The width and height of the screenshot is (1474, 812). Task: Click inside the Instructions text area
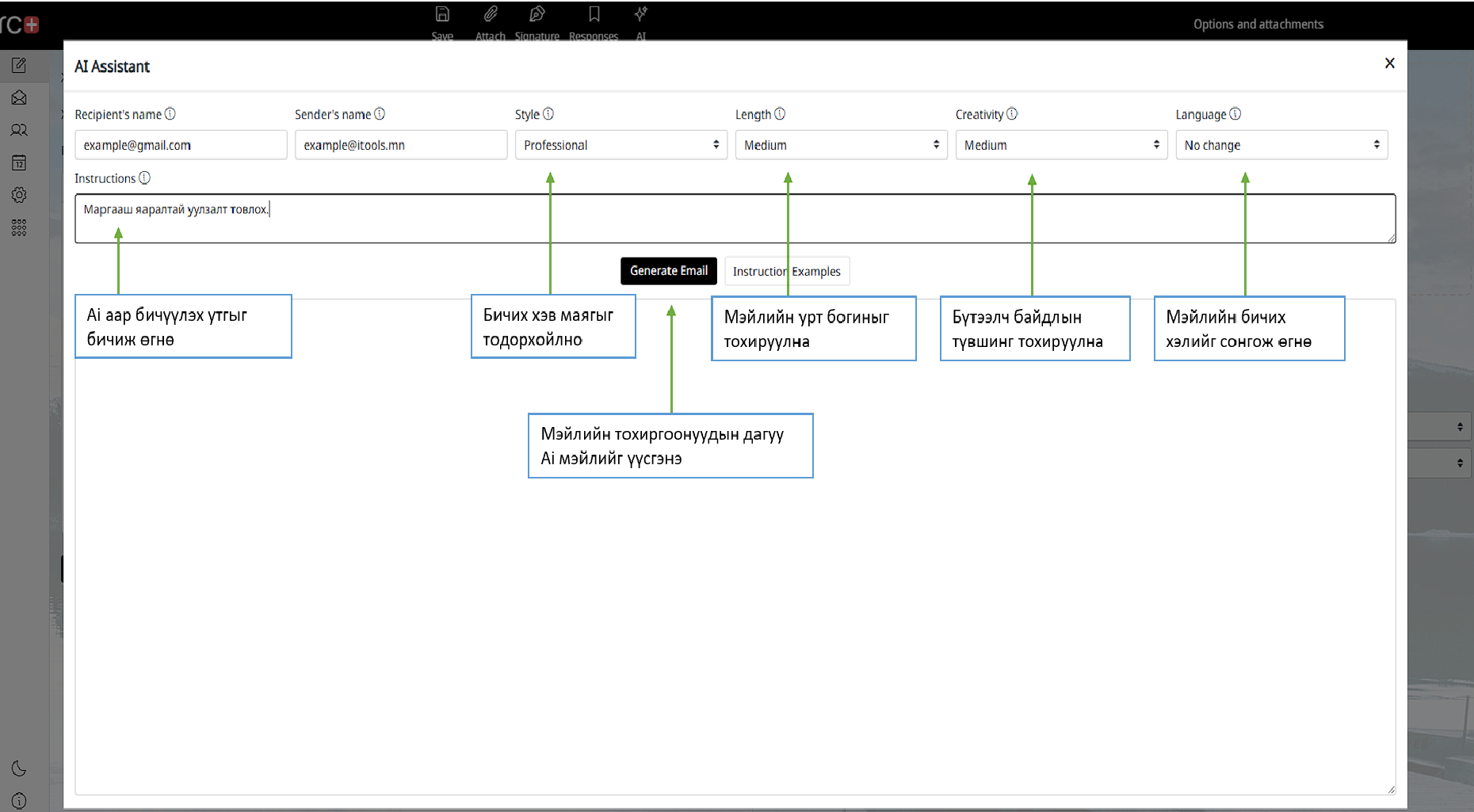click(735, 219)
